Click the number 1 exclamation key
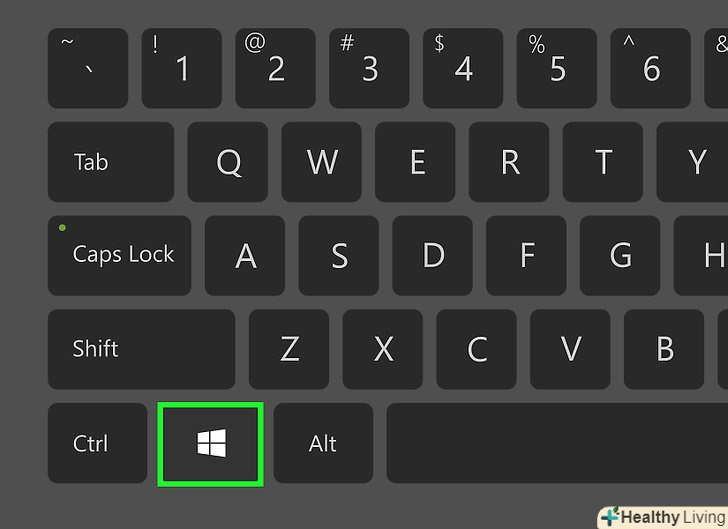728x529 pixels. (182, 68)
